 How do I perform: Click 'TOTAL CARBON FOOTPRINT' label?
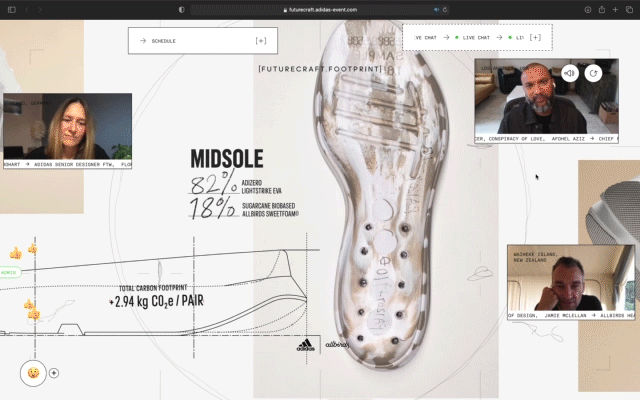click(x=153, y=288)
